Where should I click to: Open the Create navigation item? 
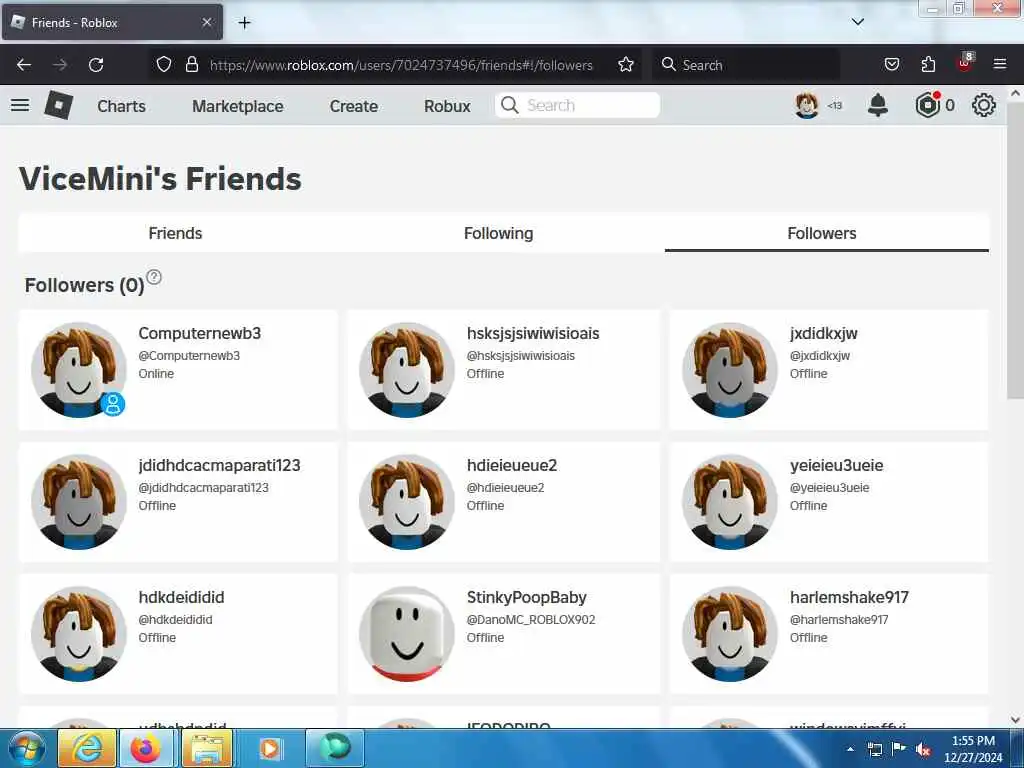(x=353, y=106)
